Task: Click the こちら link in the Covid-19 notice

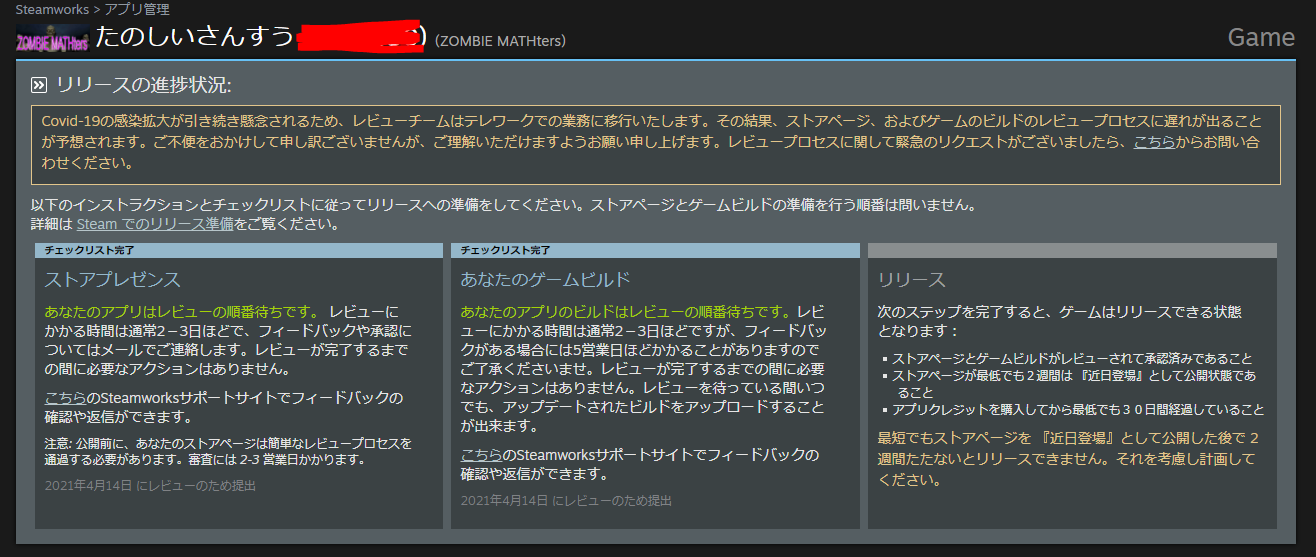Action: point(1153,142)
